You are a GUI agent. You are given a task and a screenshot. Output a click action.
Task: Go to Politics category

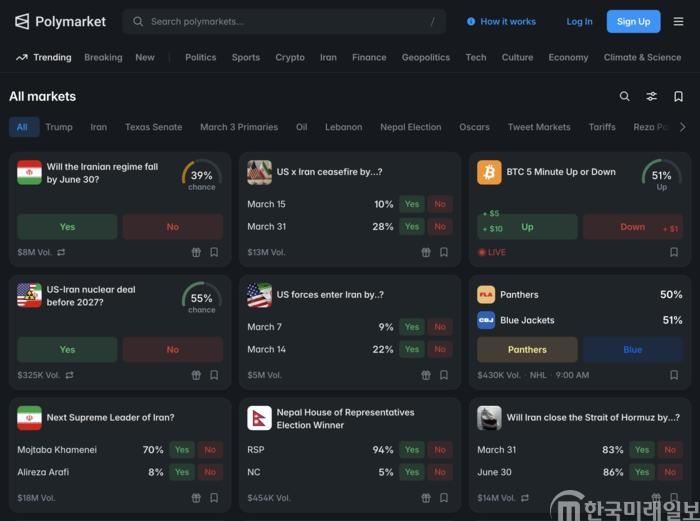[201, 58]
